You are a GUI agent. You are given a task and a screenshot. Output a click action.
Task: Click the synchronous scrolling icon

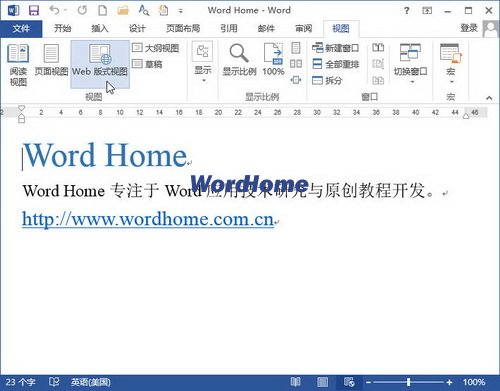tap(378, 64)
